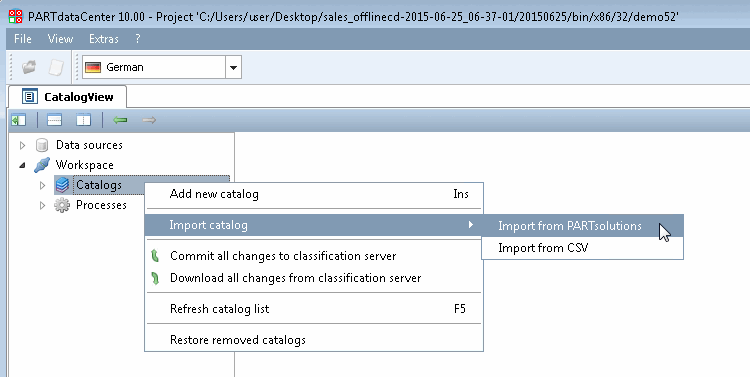The image size is (750, 377).
Task: Open the Extras menu
Action: 104,39
